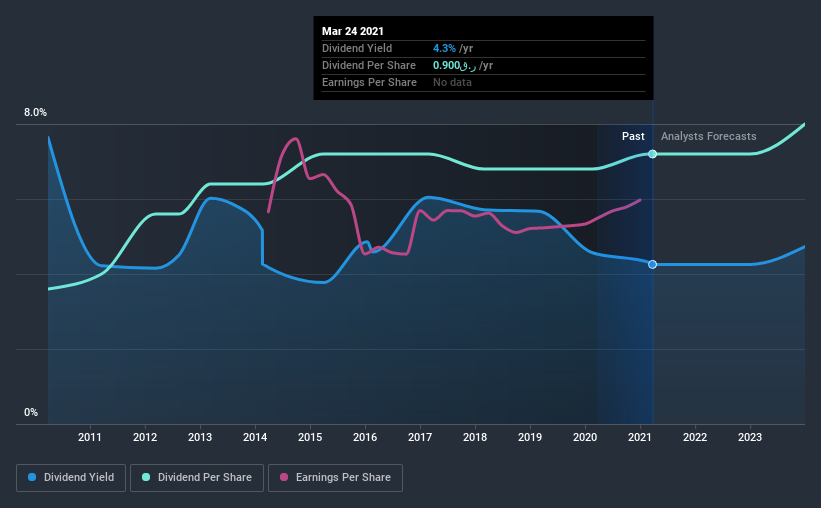The height and width of the screenshot is (508, 821).
Task: Toggle the Dividend Per Share legend button
Action: coord(197,478)
